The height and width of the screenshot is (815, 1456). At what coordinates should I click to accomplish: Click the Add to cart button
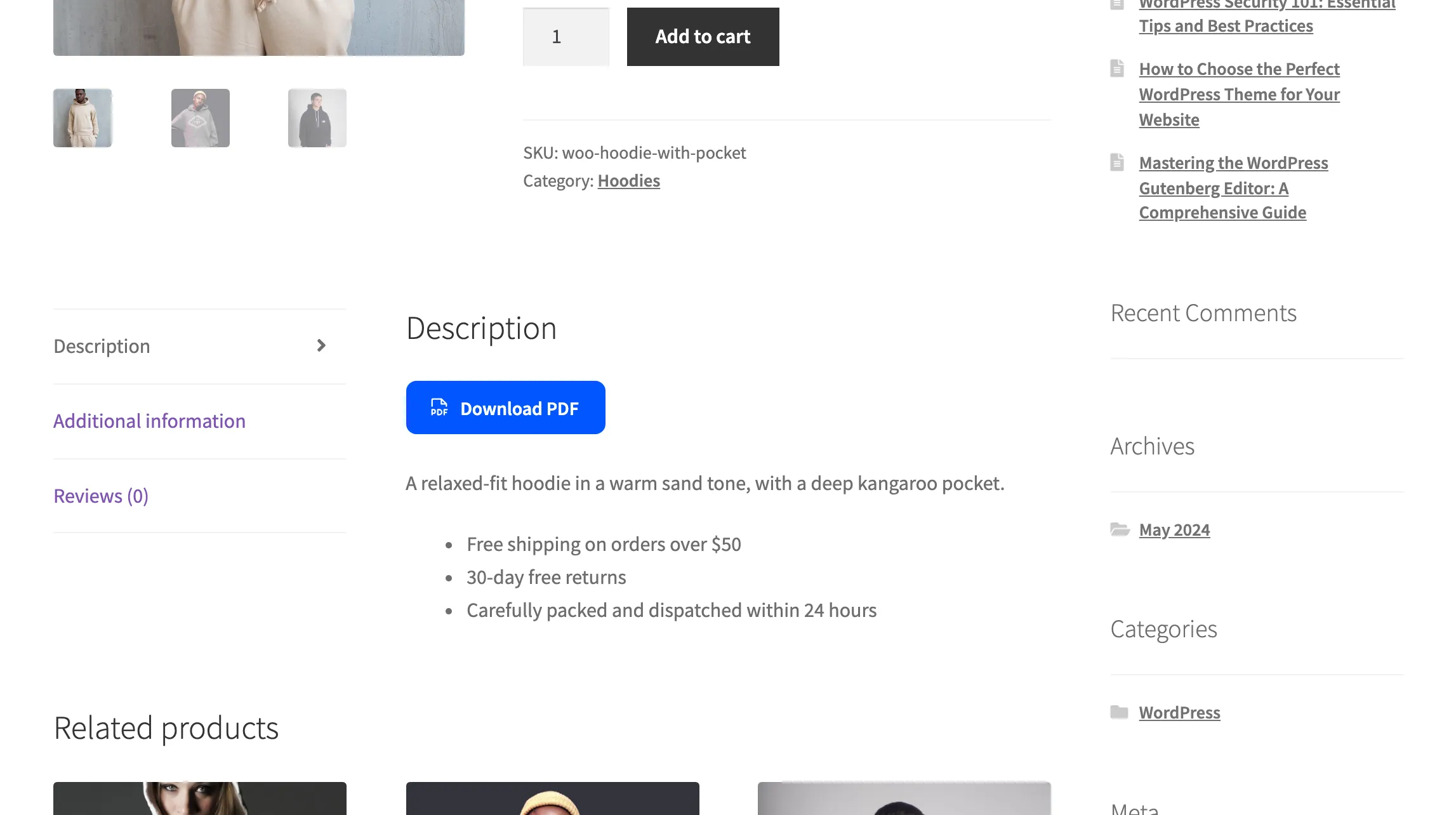pyautogui.click(x=703, y=37)
